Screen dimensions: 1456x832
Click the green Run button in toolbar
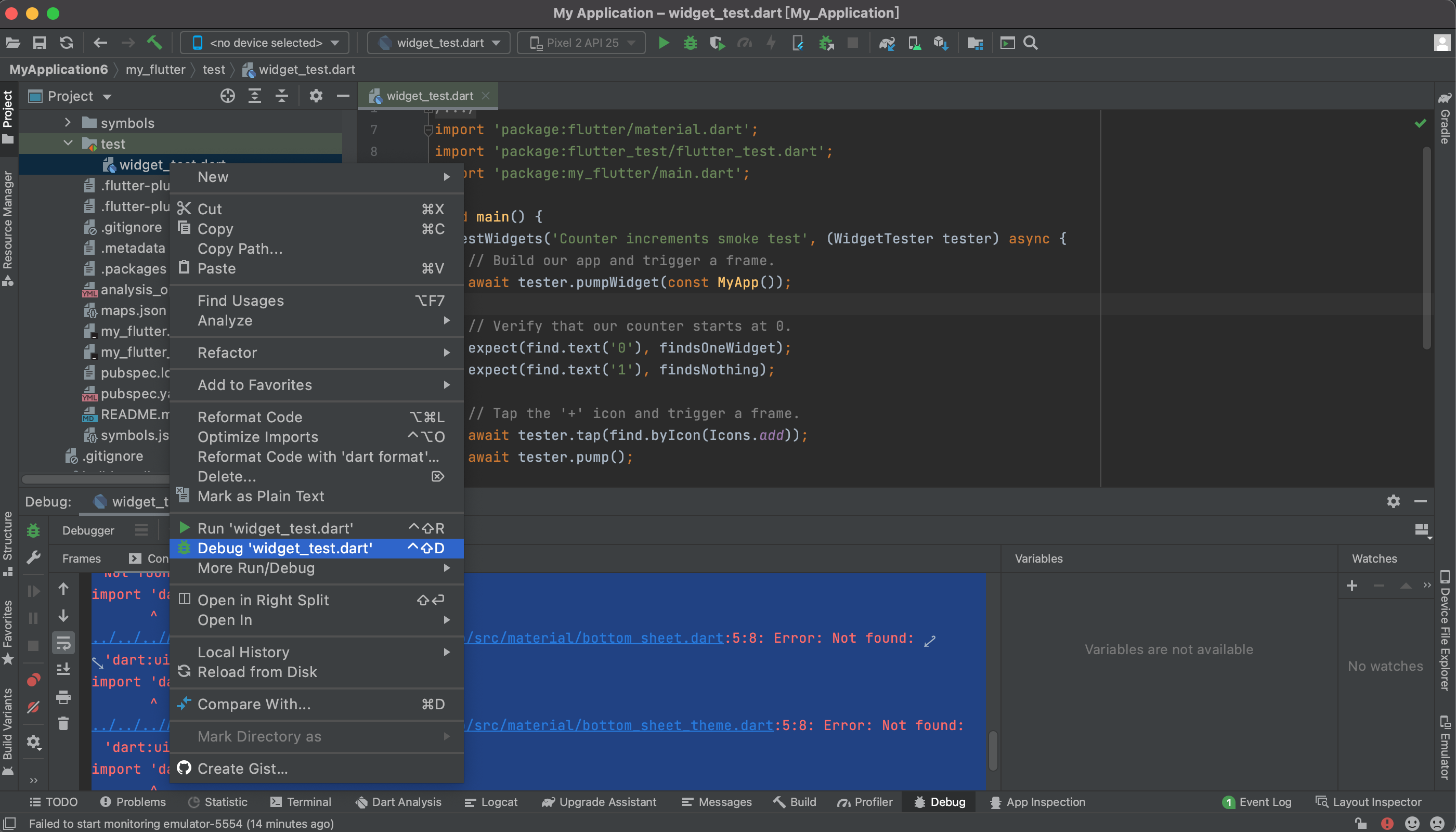(664, 43)
